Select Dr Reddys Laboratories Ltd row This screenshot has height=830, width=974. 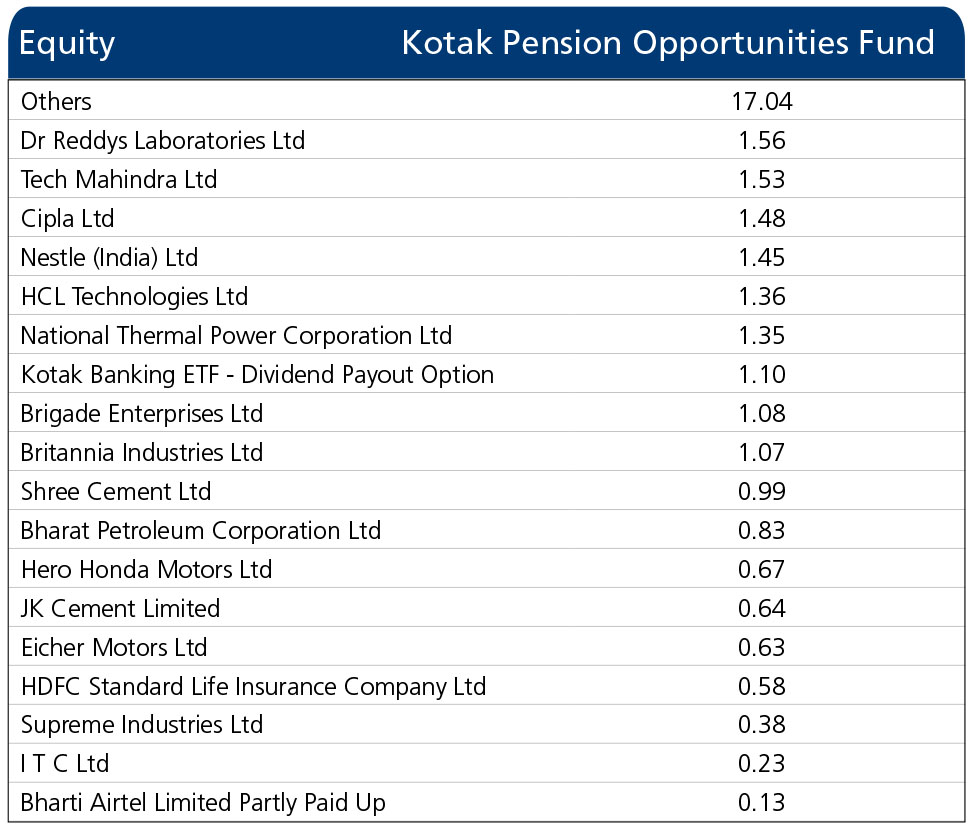point(163,140)
